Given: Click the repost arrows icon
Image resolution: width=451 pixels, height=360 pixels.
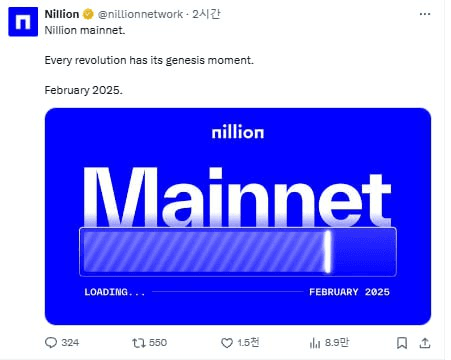Looking at the screenshot, I should (139, 343).
